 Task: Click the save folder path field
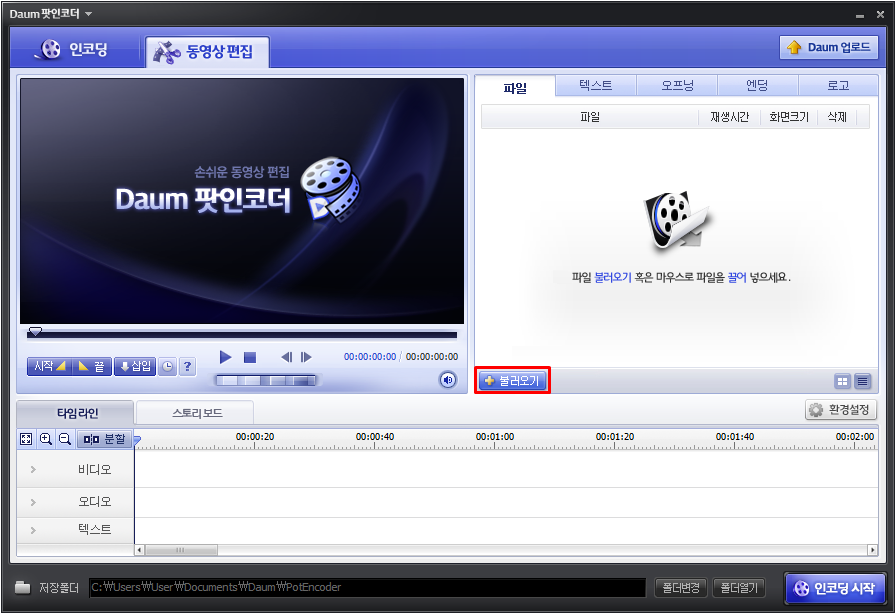(x=367, y=587)
